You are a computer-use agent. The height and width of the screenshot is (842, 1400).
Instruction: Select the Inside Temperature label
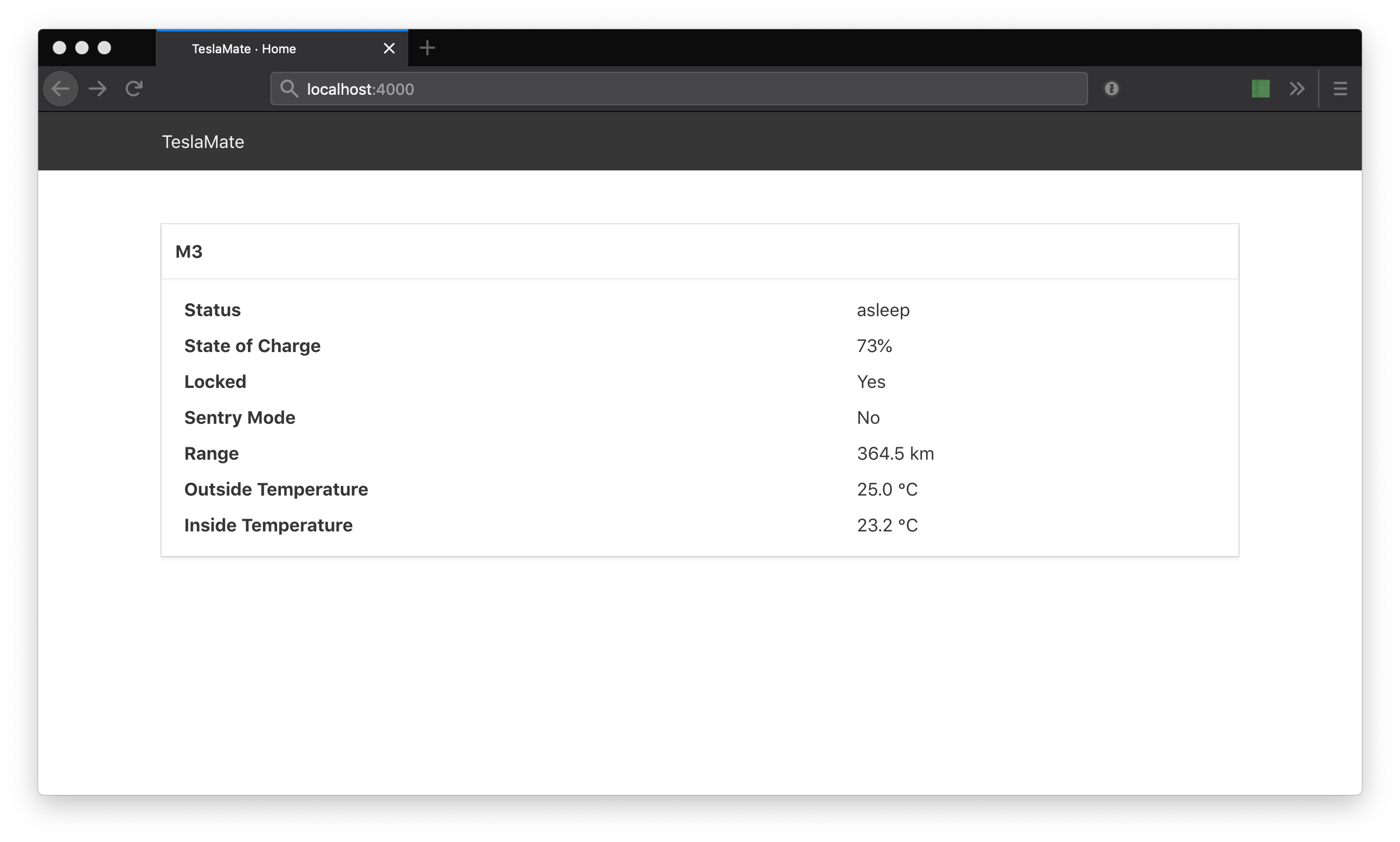coord(268,525)
